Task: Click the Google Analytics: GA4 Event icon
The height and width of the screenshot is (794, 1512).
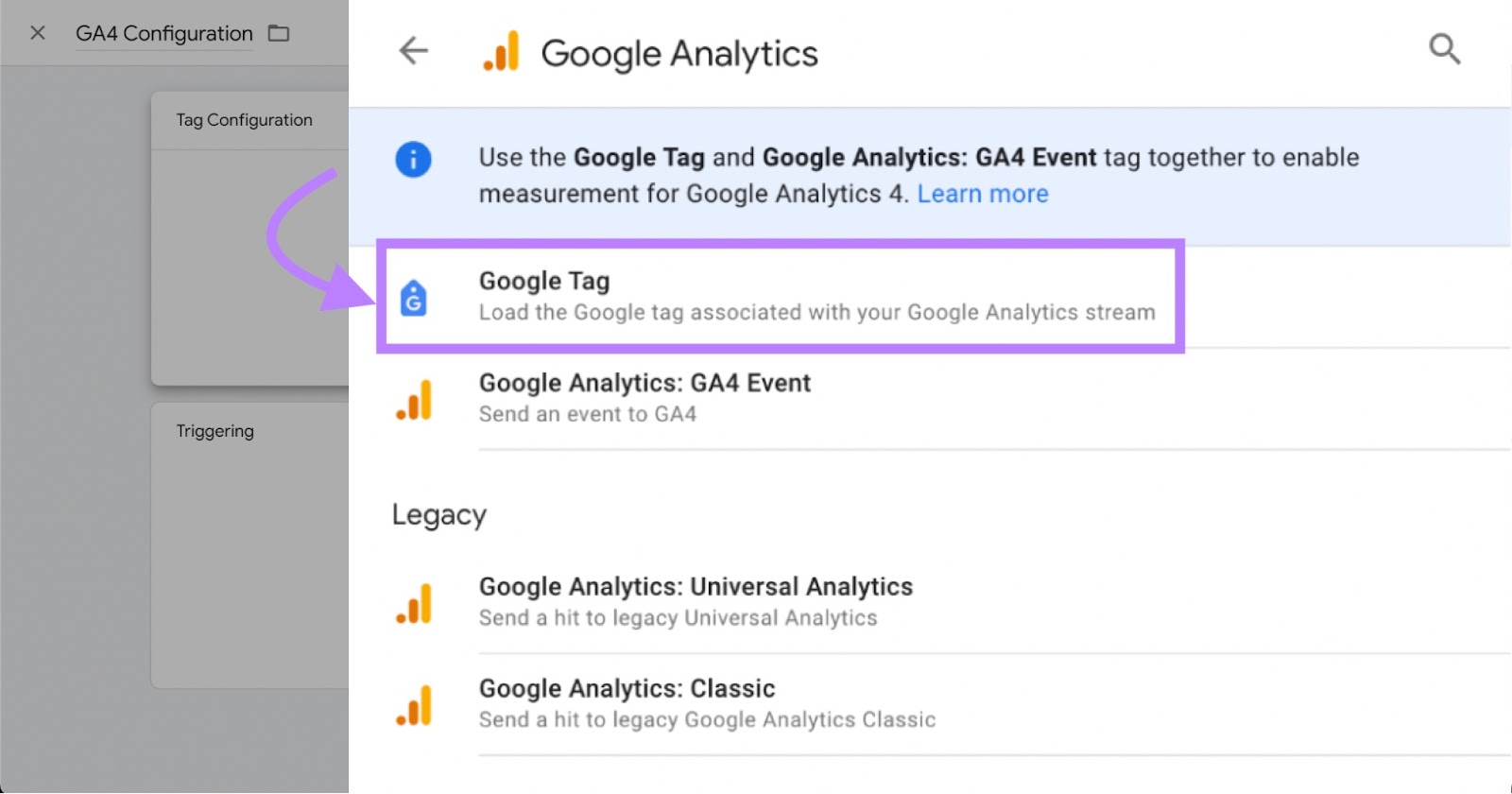Action: click(x=416, y=399)
